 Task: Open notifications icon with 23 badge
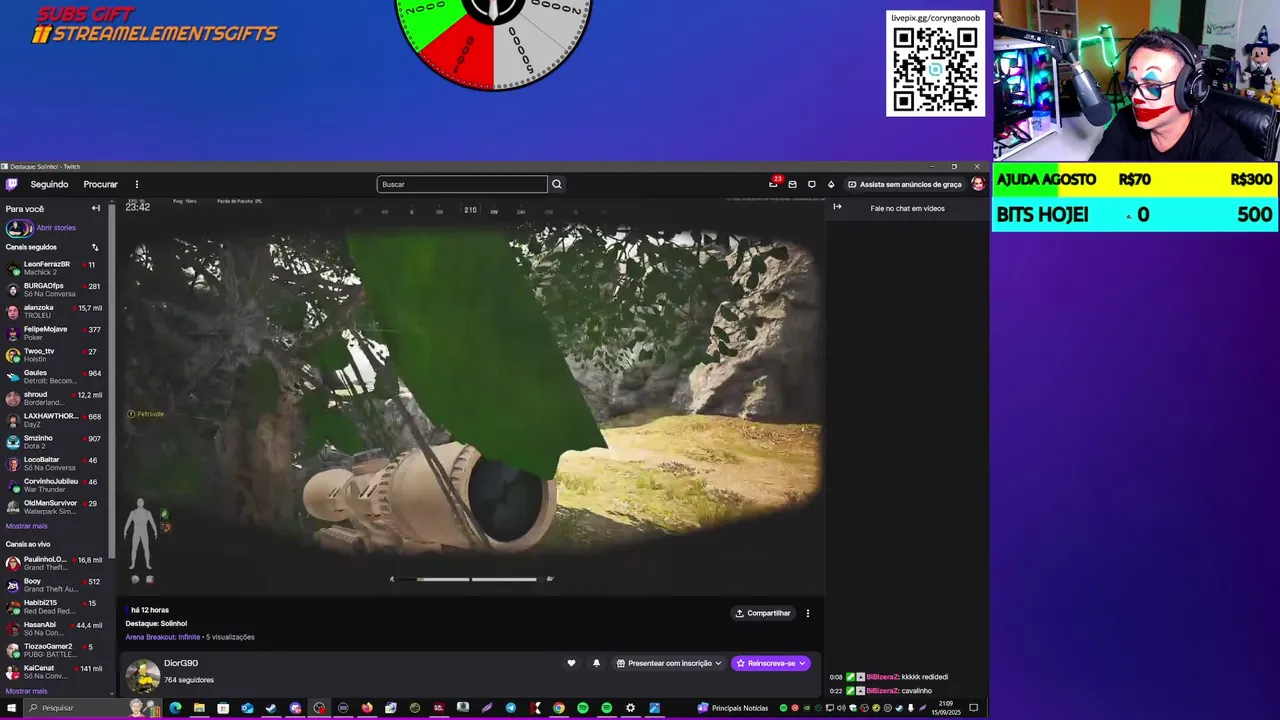773,184
